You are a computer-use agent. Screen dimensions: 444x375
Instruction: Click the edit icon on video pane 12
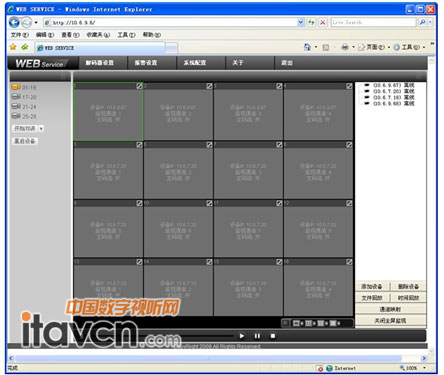(349, 203)
